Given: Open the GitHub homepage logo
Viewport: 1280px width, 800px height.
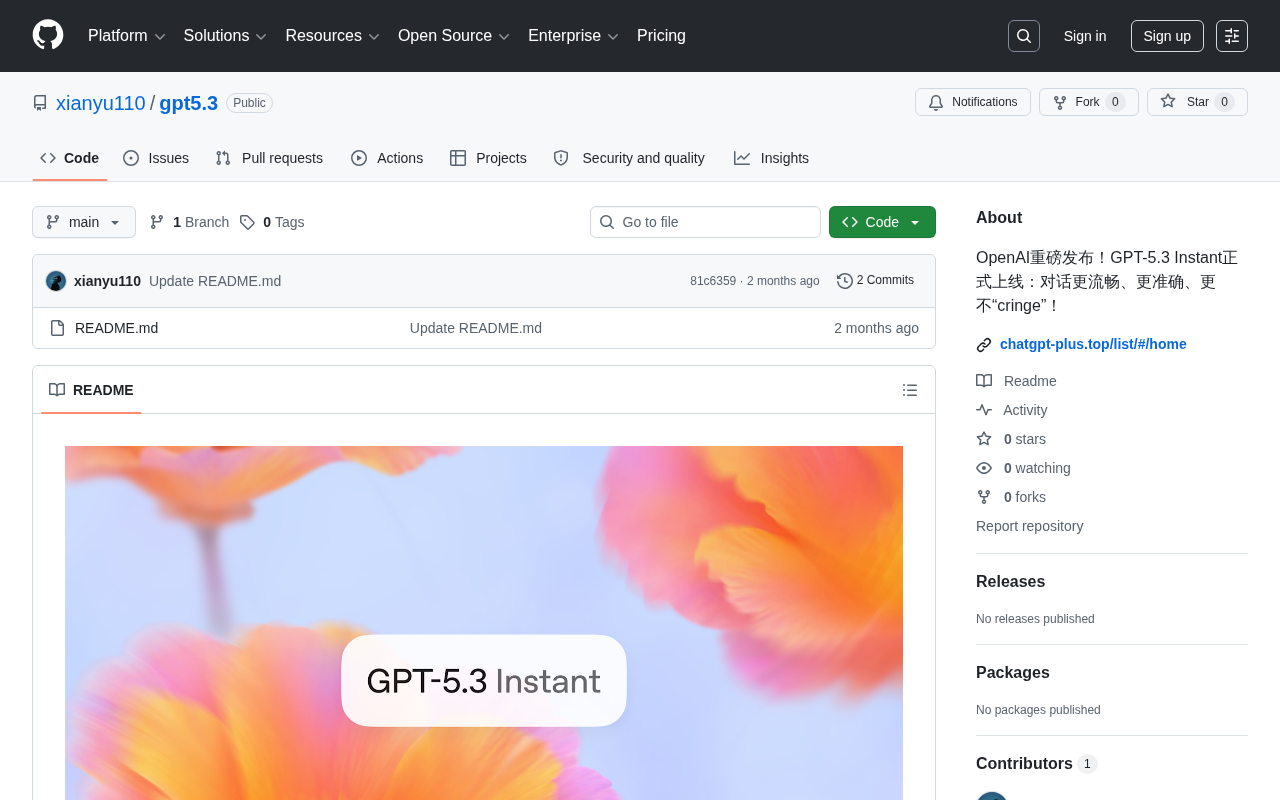Looking at the screenshot, I should (48, 35).
